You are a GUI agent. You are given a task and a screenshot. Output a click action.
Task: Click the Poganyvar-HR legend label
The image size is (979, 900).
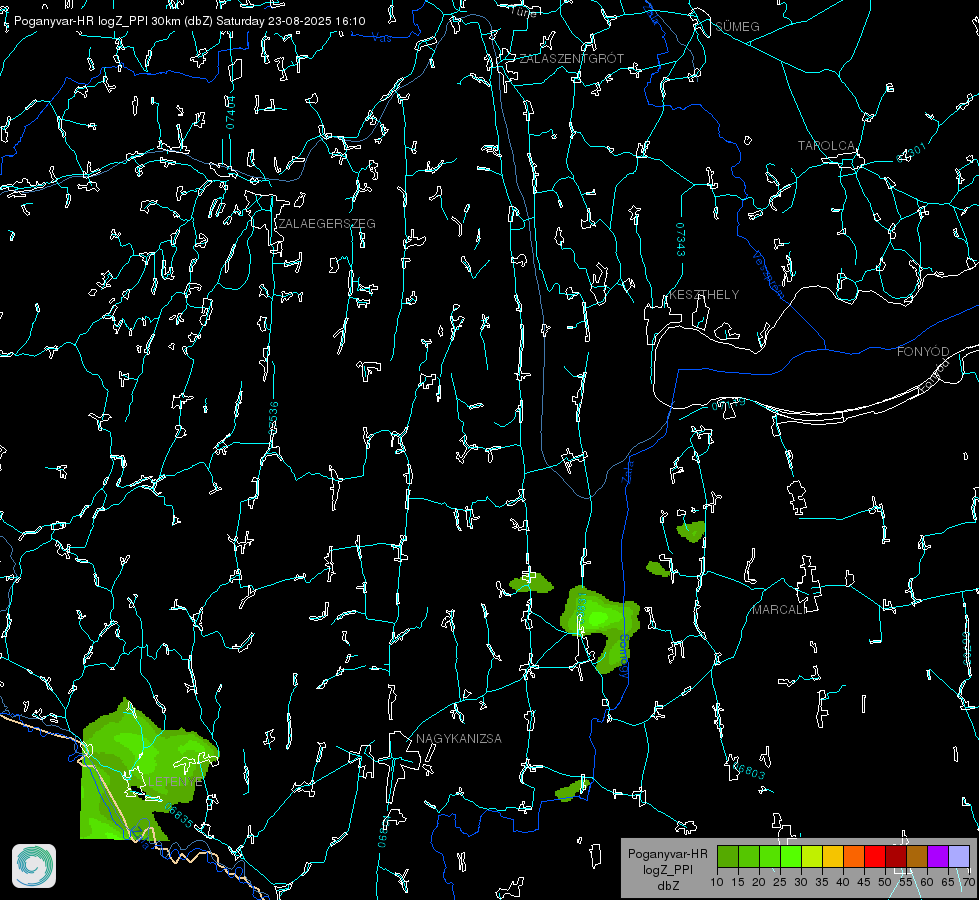(x=667, y=854)
